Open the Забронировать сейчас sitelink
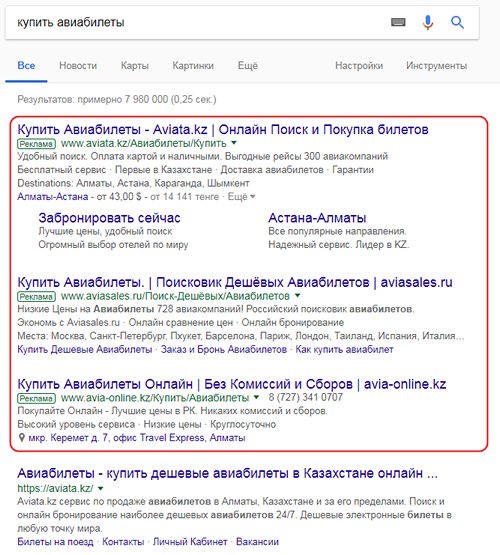500x555 pixels. point(109,218)
